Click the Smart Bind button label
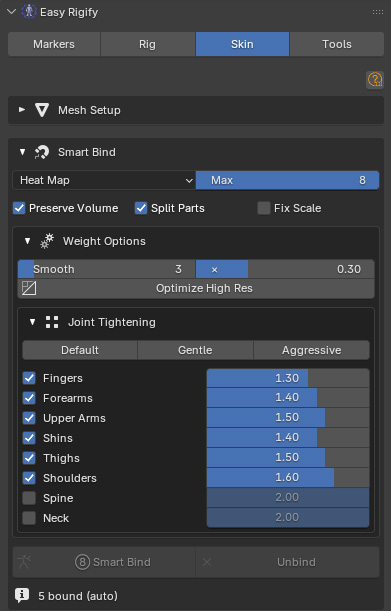The image size is (391, 611). (122, 562)
